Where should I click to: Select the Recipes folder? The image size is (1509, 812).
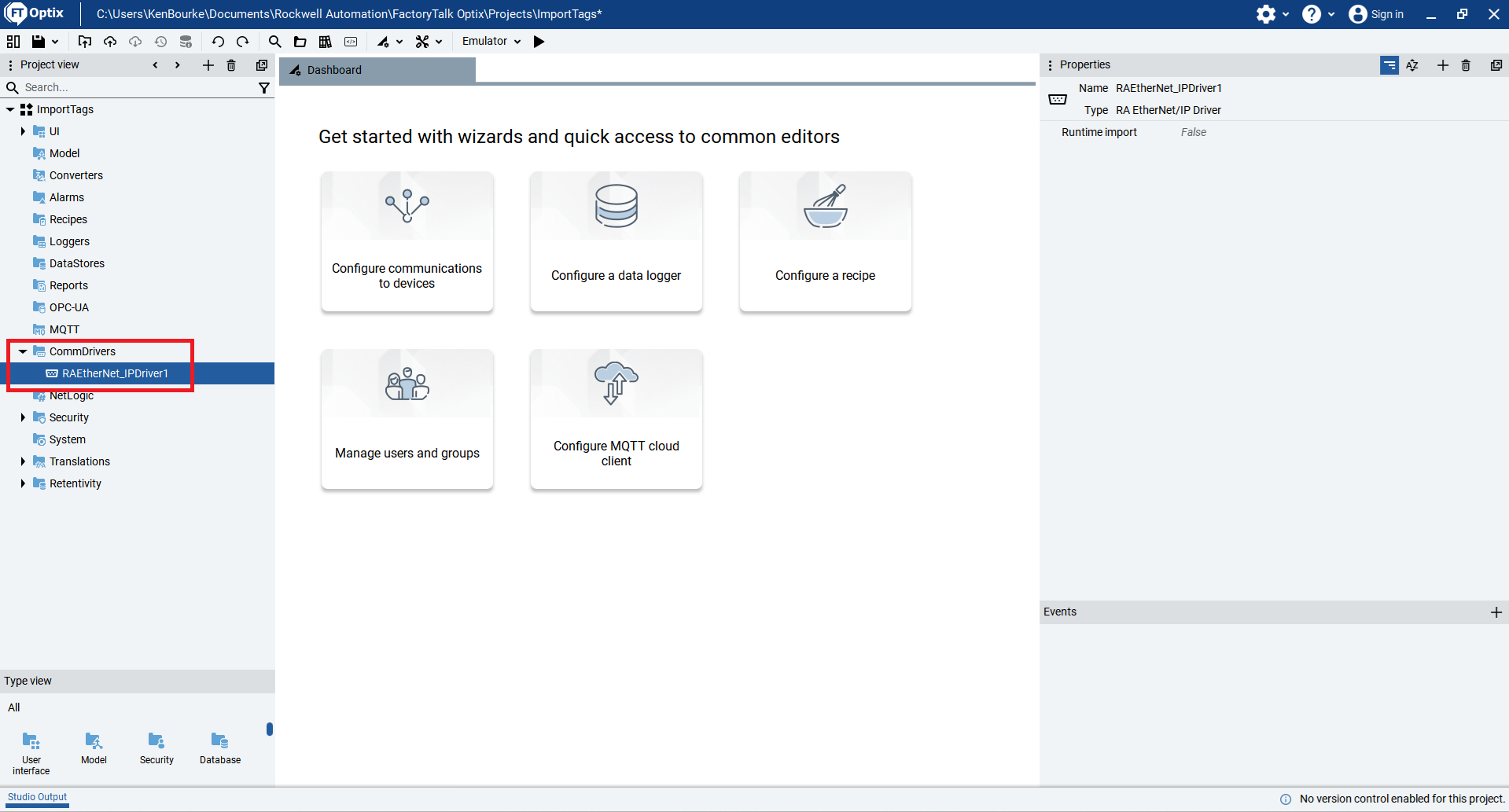(68, 219)
